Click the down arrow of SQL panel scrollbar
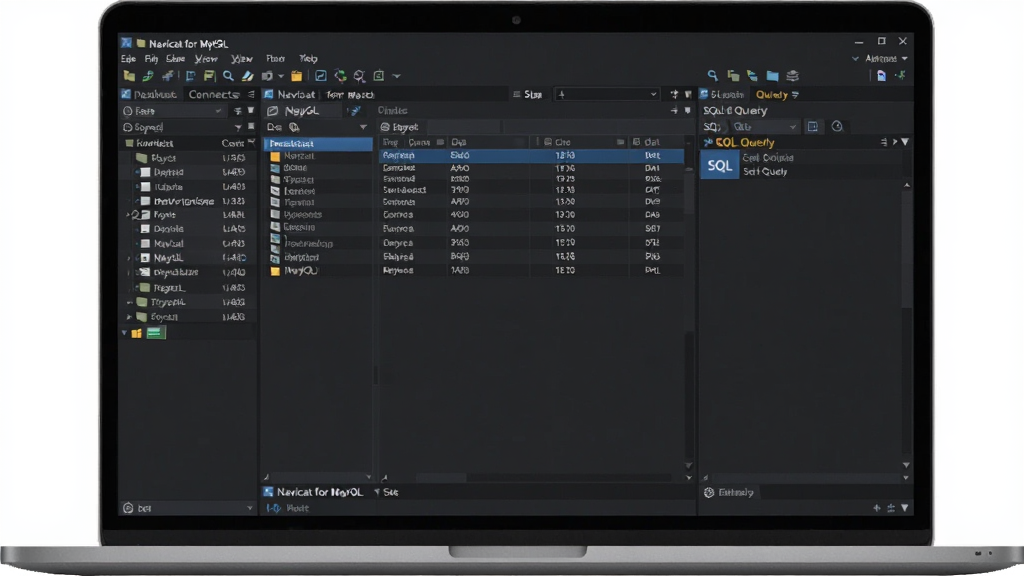Viewport: 1024px width, 576px height. pos(906,465)
